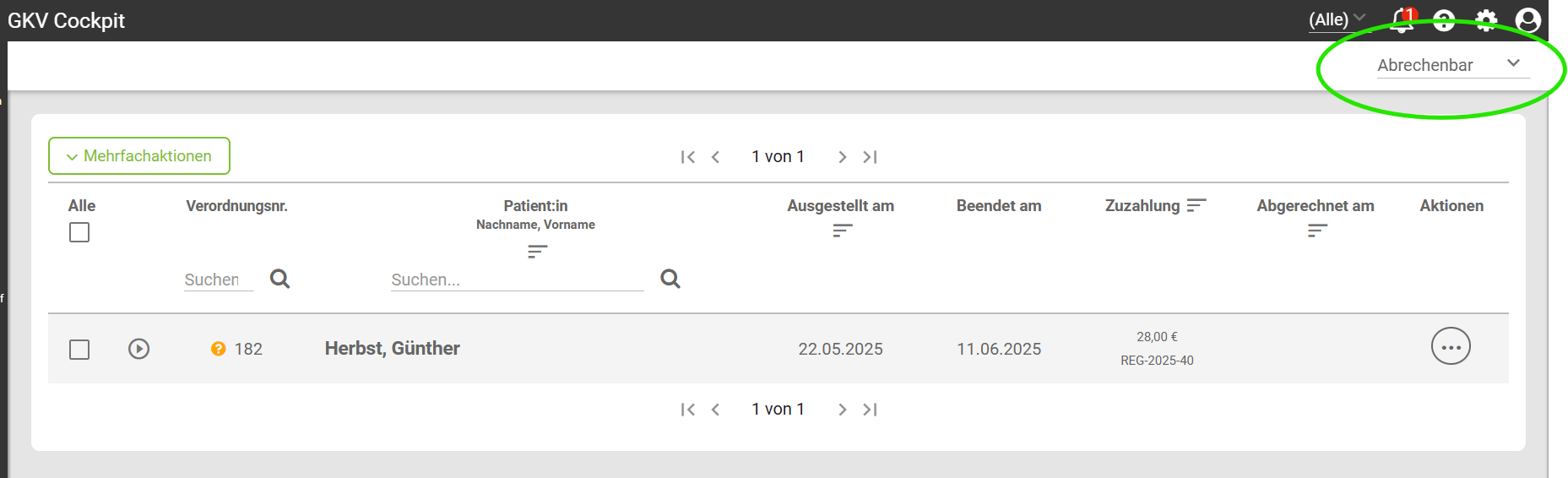Click the orange question mark status icon
The image size is (1568, 478).
[218, 349]
